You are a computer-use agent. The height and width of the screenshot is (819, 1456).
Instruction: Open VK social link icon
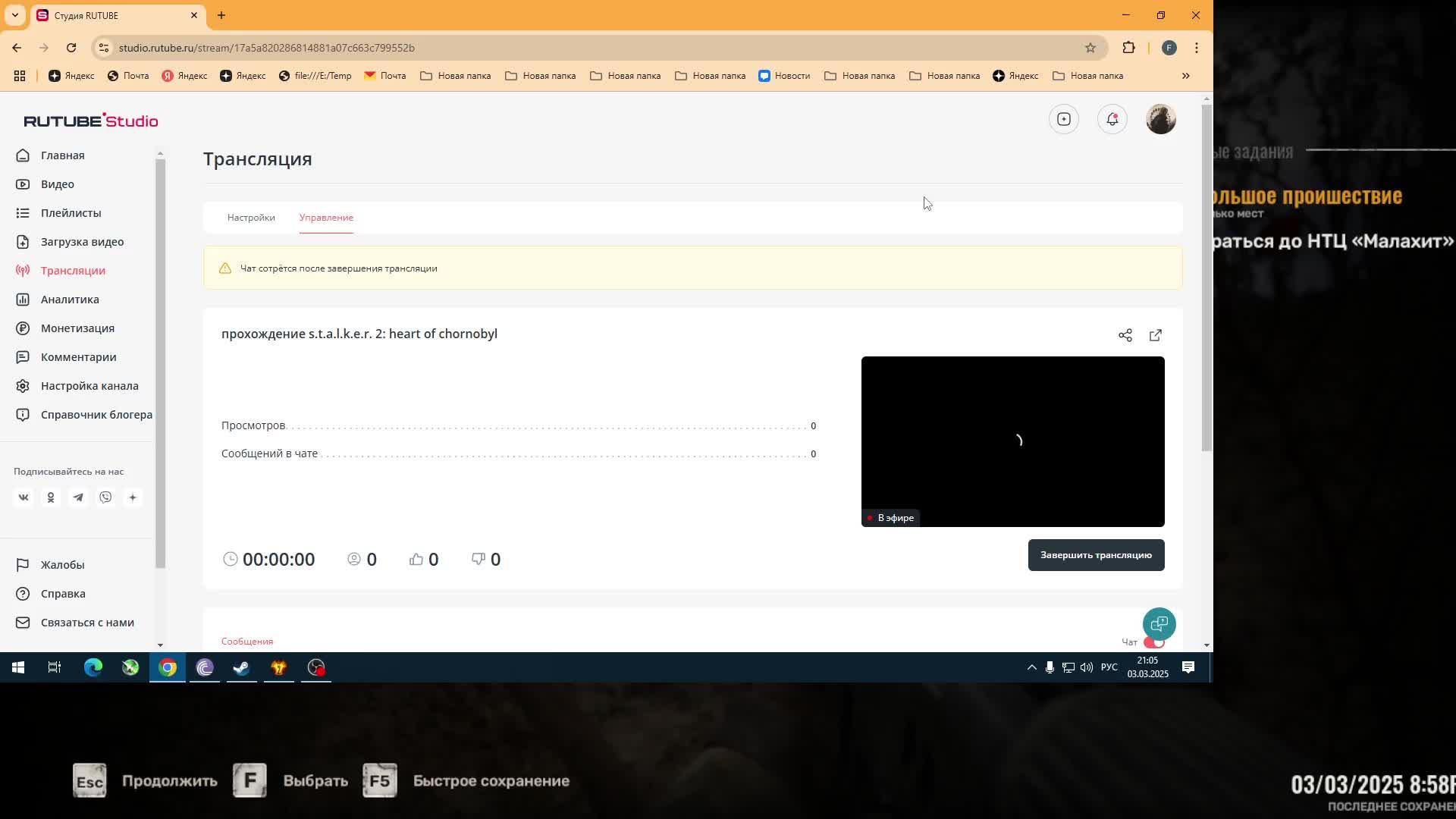click(x=24, y=497)
